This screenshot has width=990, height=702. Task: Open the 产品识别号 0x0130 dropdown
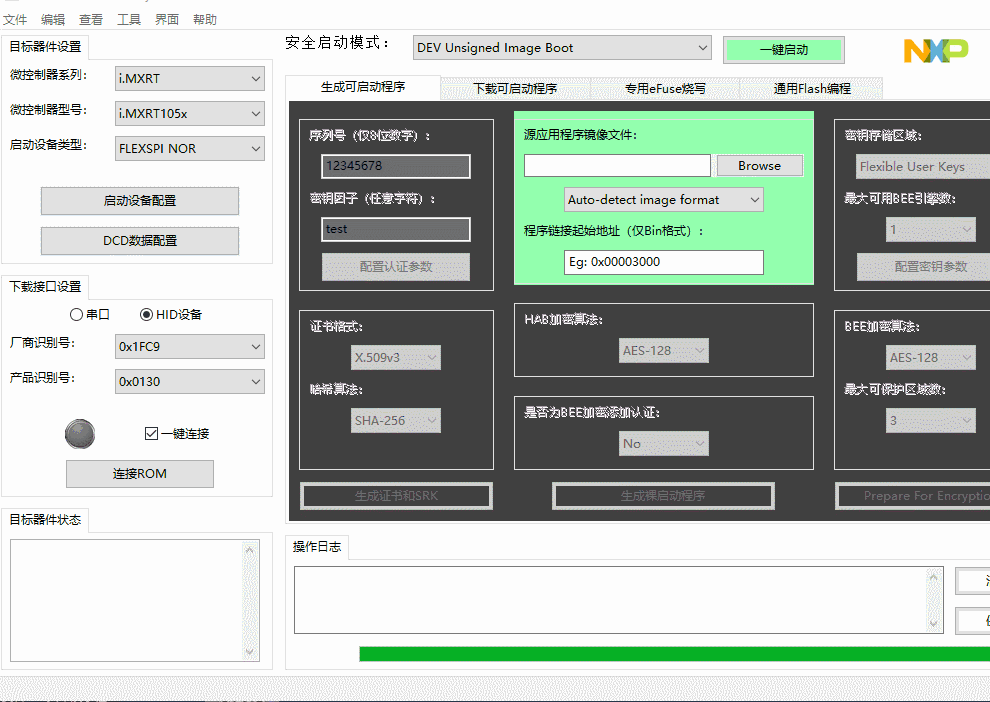(189, 381)
